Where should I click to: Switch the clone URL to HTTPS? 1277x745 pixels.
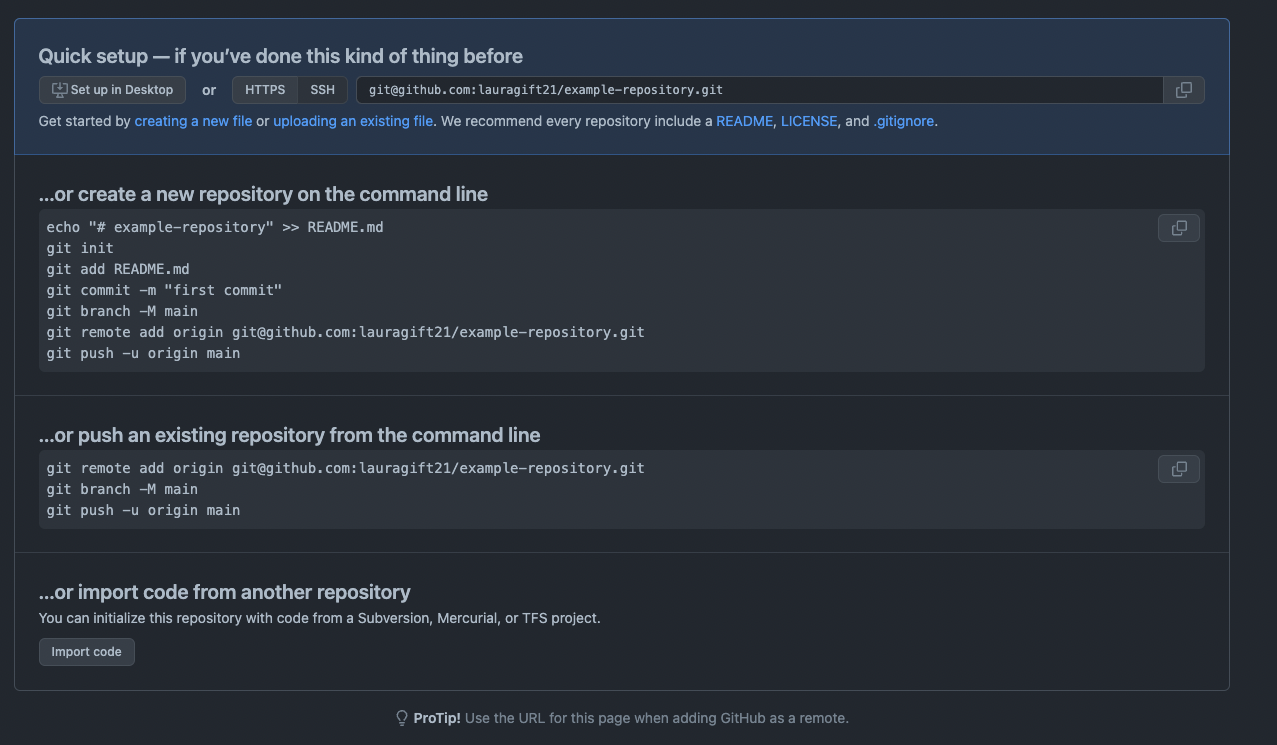(x=265, y=90)
